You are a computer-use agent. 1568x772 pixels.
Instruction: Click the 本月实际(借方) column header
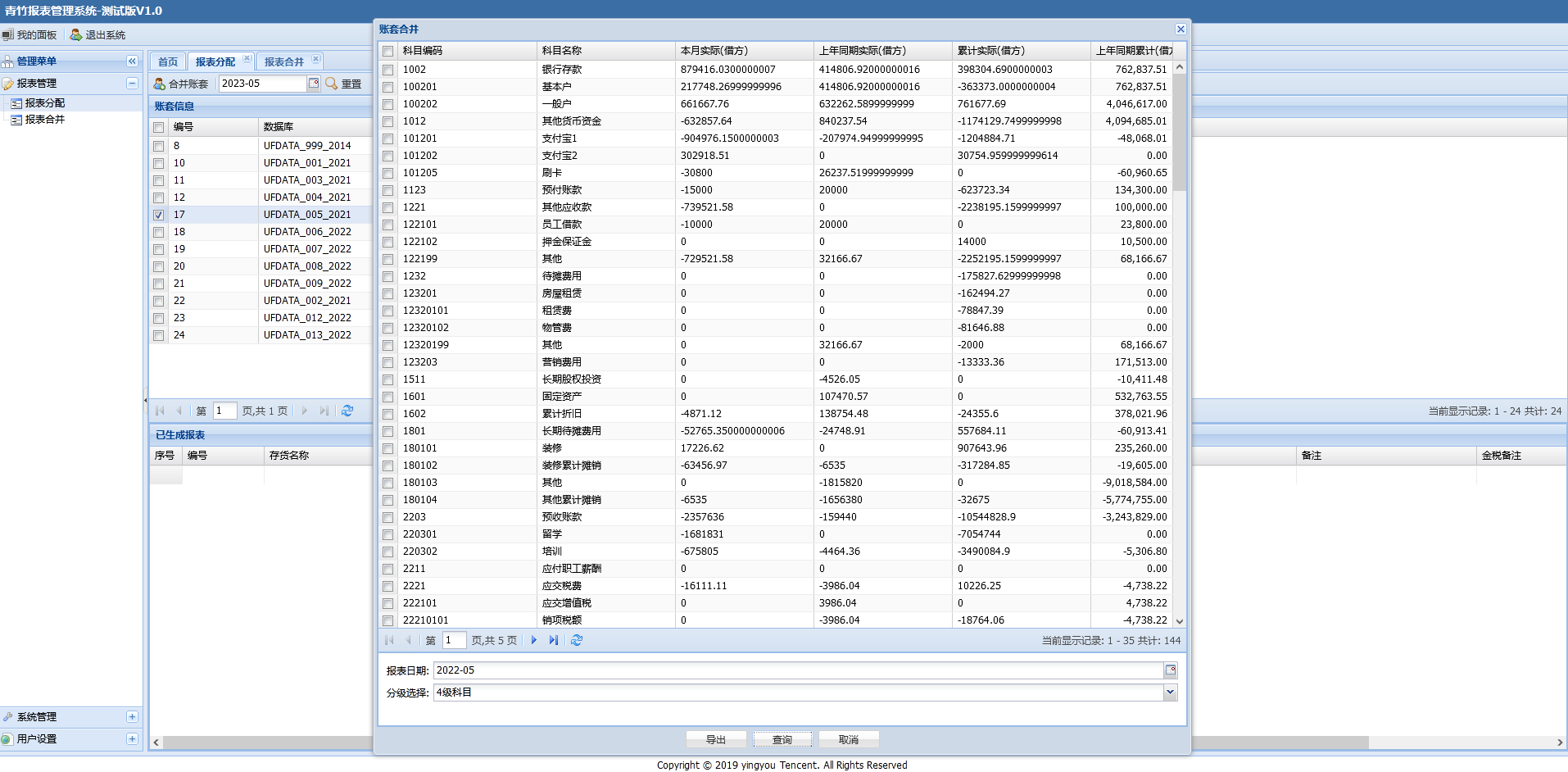[745, 51]
